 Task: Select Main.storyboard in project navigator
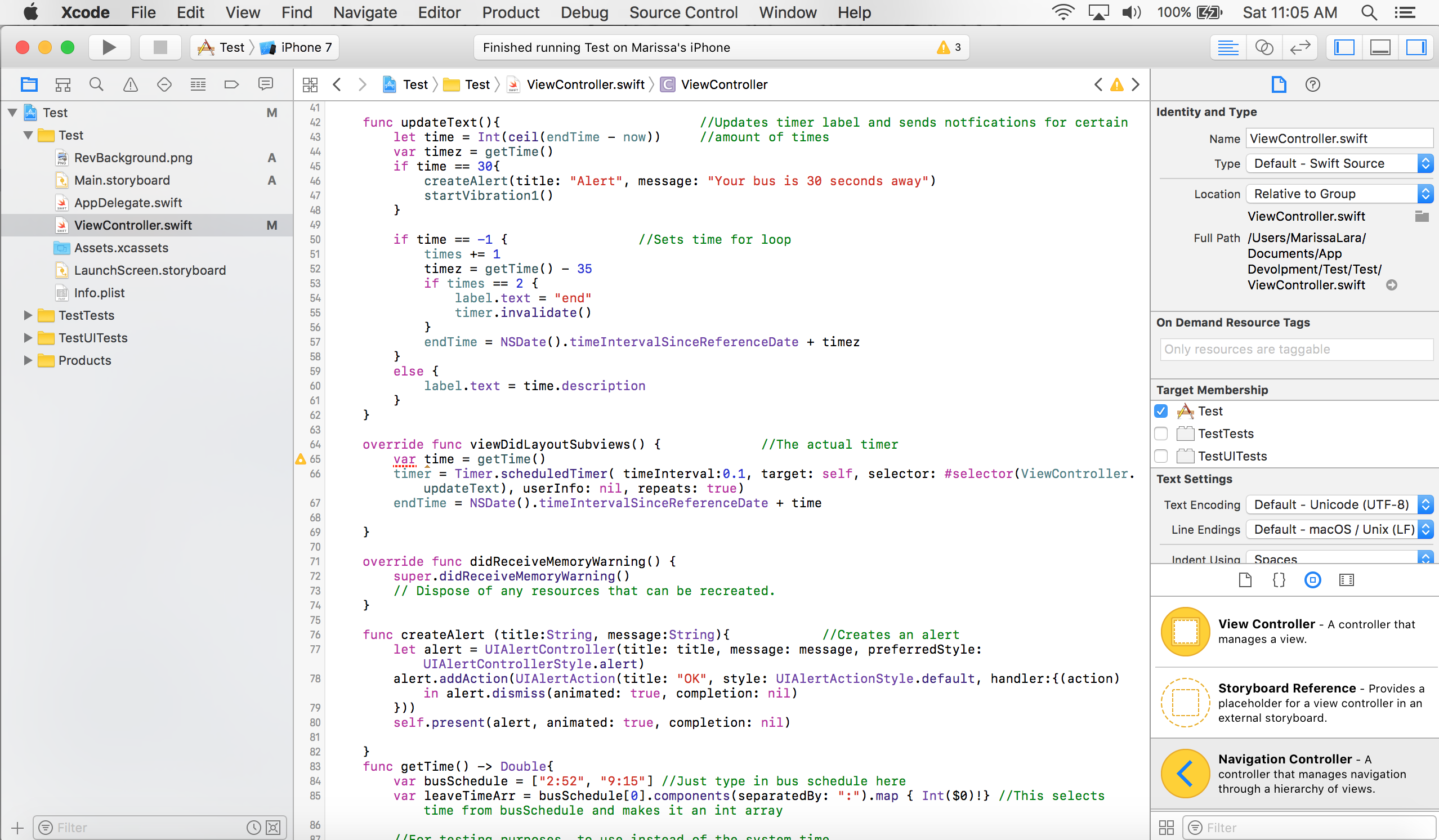pyautogui.click(x=122, y=181)
